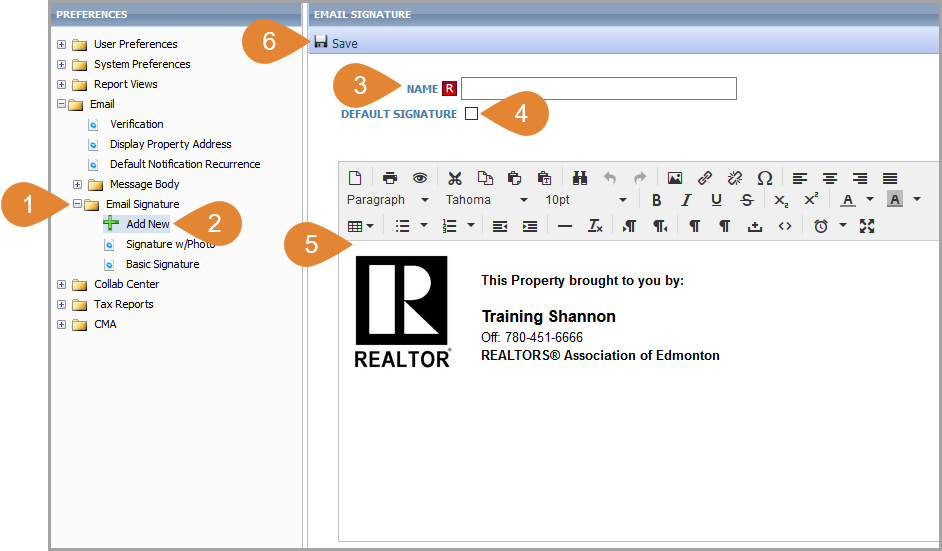Check the Default Signature checkbox
This screenshot has width=942, height=551.
pos(472,114)
